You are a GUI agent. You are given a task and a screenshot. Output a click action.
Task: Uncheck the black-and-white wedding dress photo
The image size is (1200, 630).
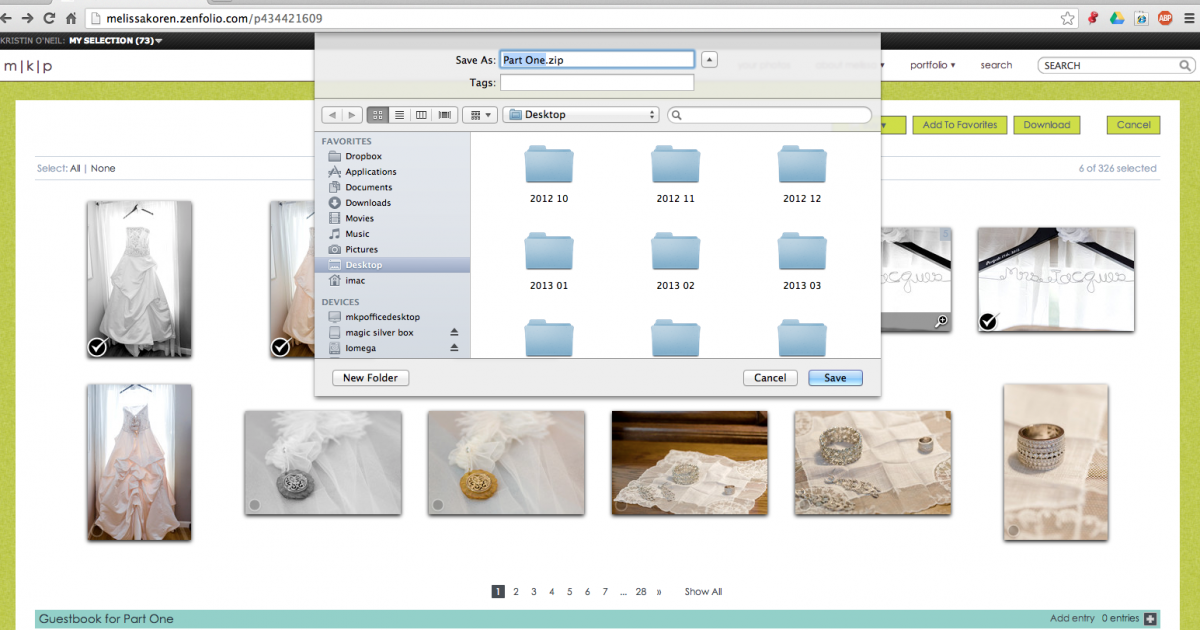point(97,347)
